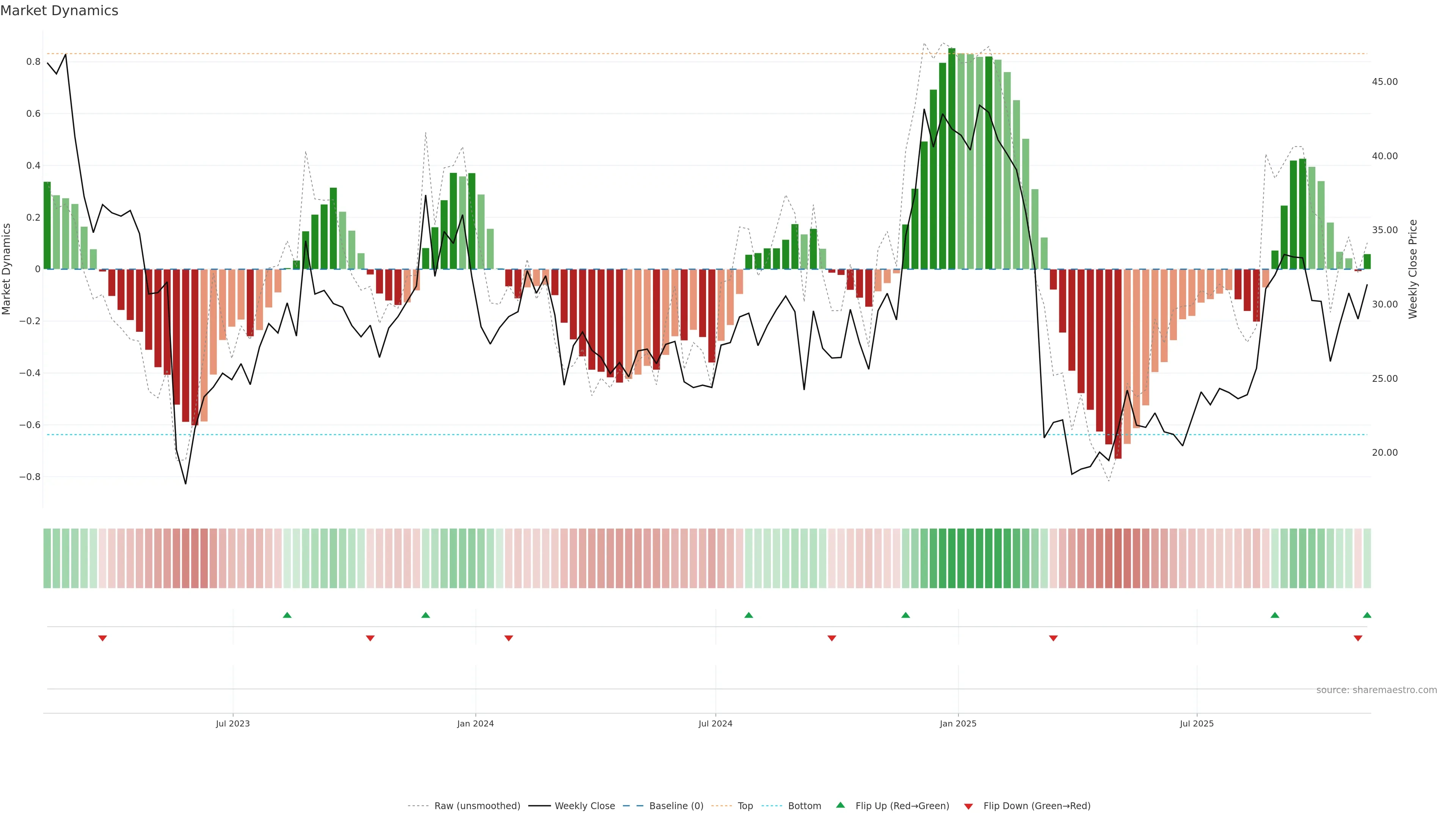
Task: Click the flip-down marker after Jan 2025
Action: (x=1053, y=638)
